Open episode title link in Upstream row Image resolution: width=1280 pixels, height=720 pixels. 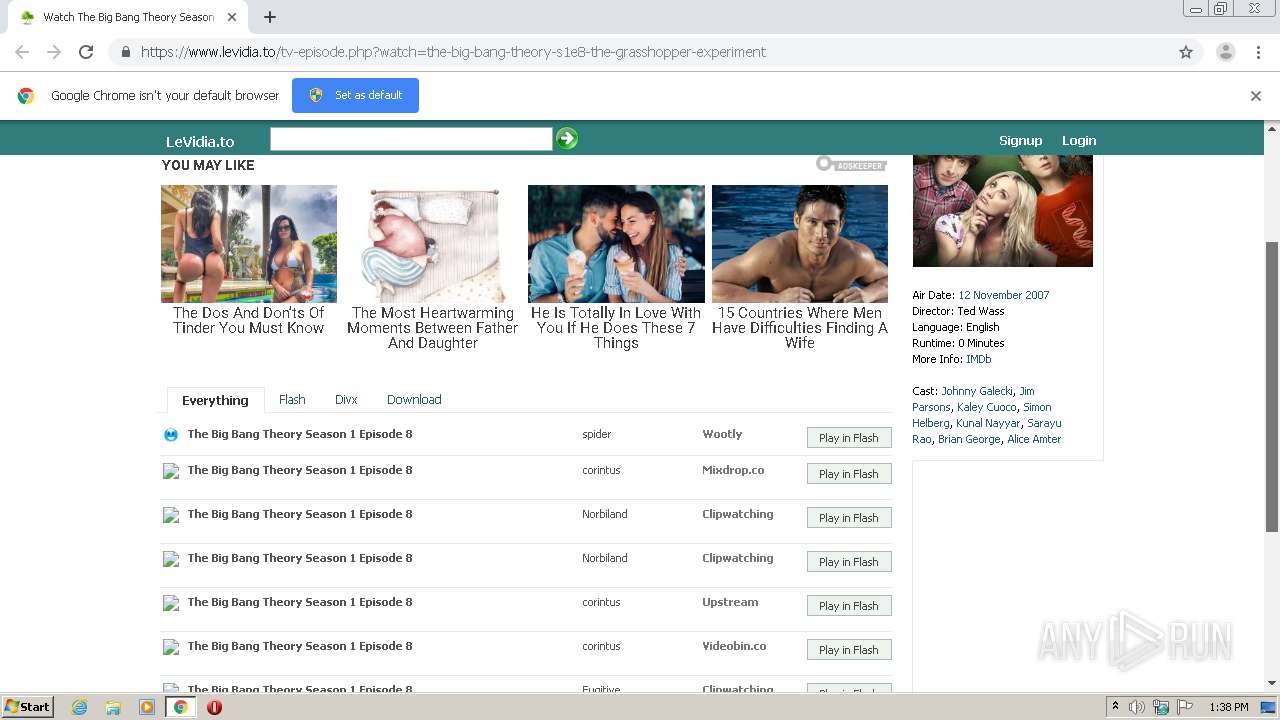coord(300,602)
